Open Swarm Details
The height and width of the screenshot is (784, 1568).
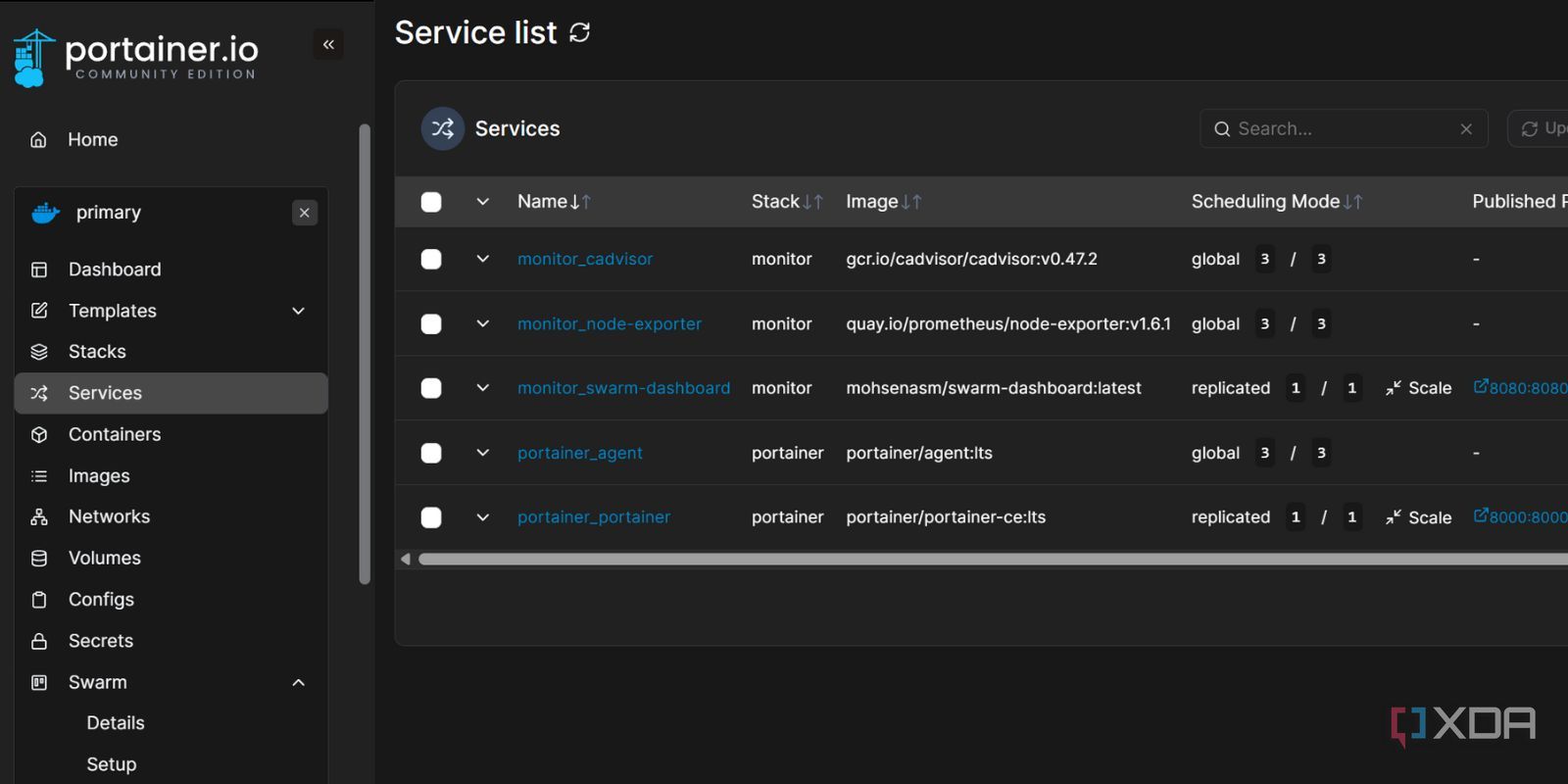point(116,723)
